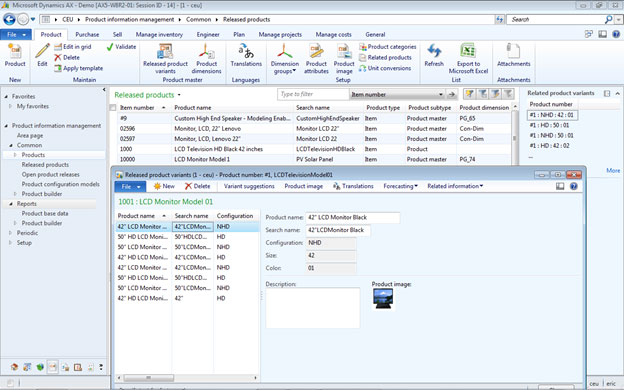This screenshot has height=390, width=624.
Task: Switch to the General ribbon tab
Action: (375, 35)
